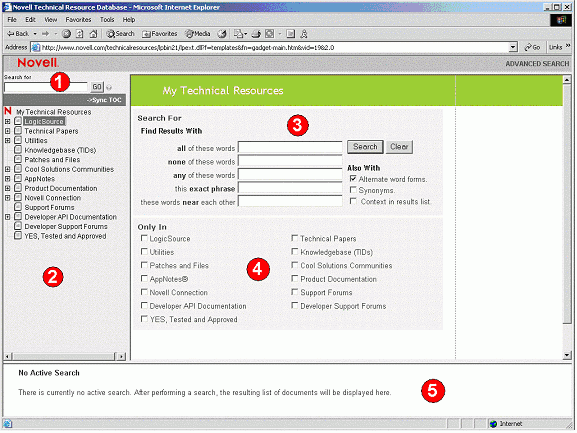The height and width of the screenshot is (433, 577).
Task: Check the Technical Papers Only In checkbox
Action: (x=294, y=238)
